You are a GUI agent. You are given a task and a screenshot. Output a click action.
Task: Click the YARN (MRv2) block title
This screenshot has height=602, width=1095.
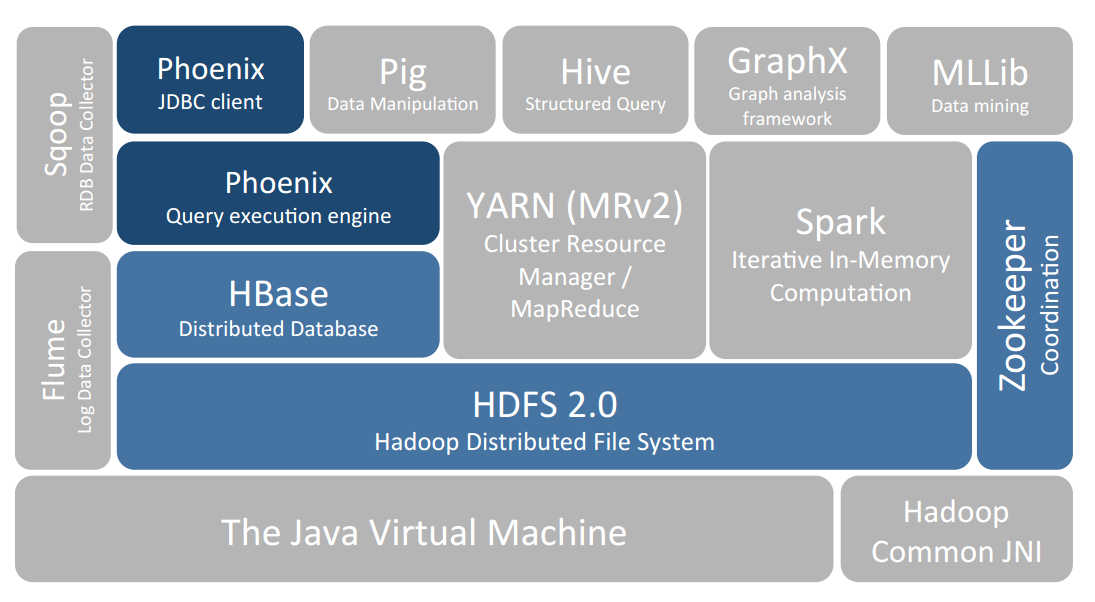click(x=574, y=205)
